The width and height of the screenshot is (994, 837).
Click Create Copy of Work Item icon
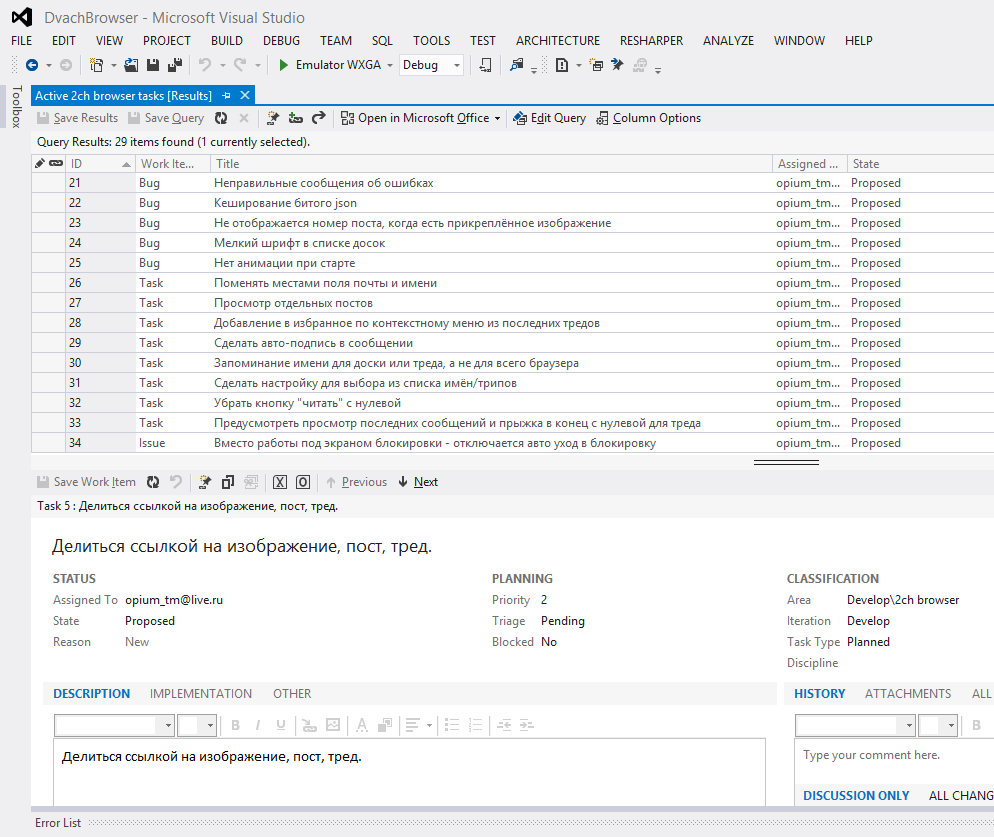(228, 482)
